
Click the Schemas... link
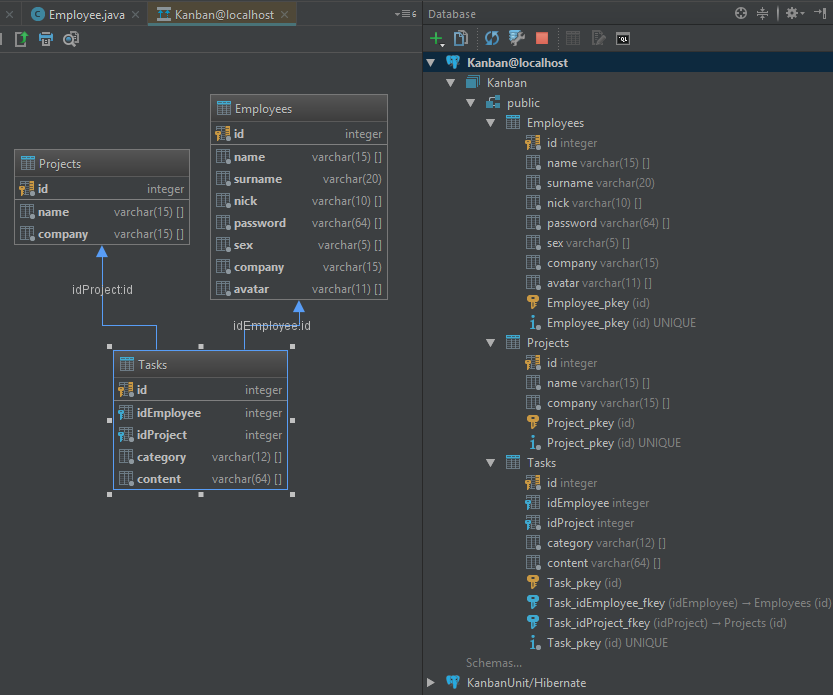[x=493, y=662]
